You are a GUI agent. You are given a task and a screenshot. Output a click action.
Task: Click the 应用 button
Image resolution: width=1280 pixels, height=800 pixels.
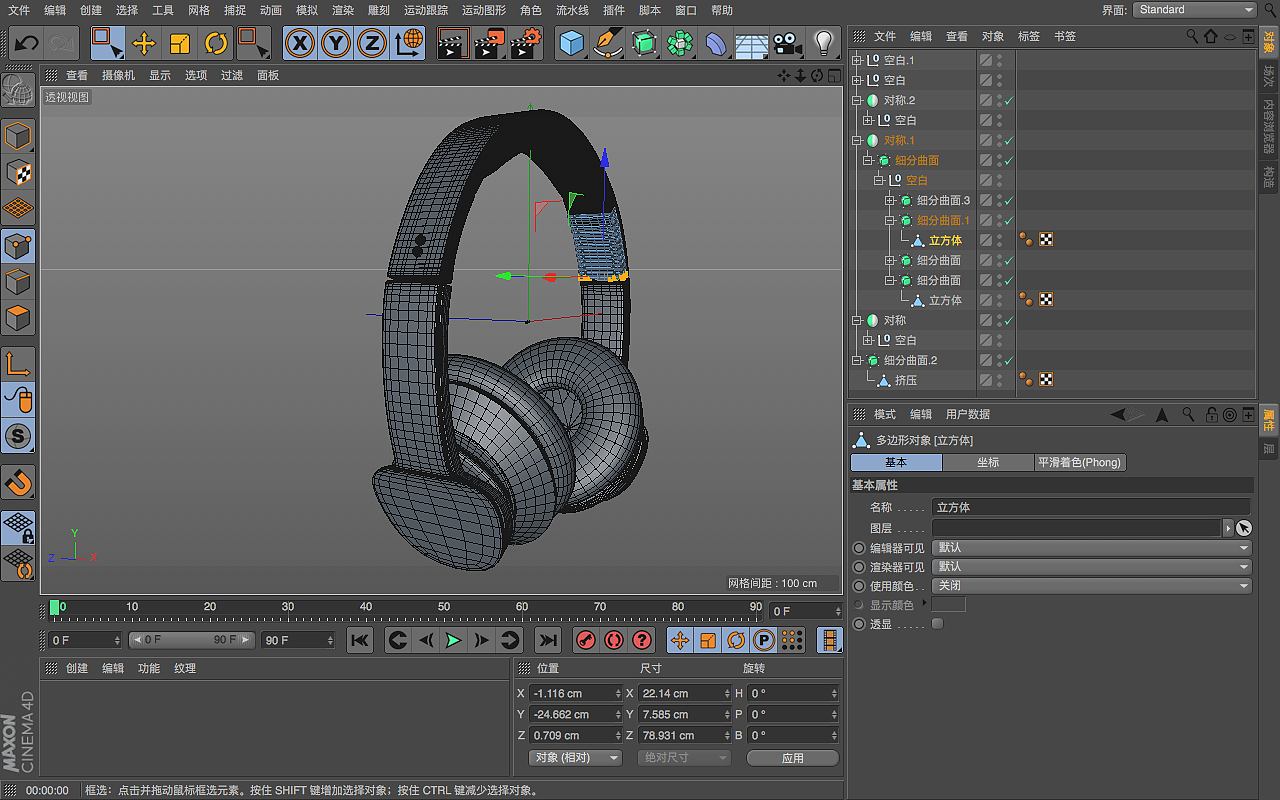pos(792,758)
